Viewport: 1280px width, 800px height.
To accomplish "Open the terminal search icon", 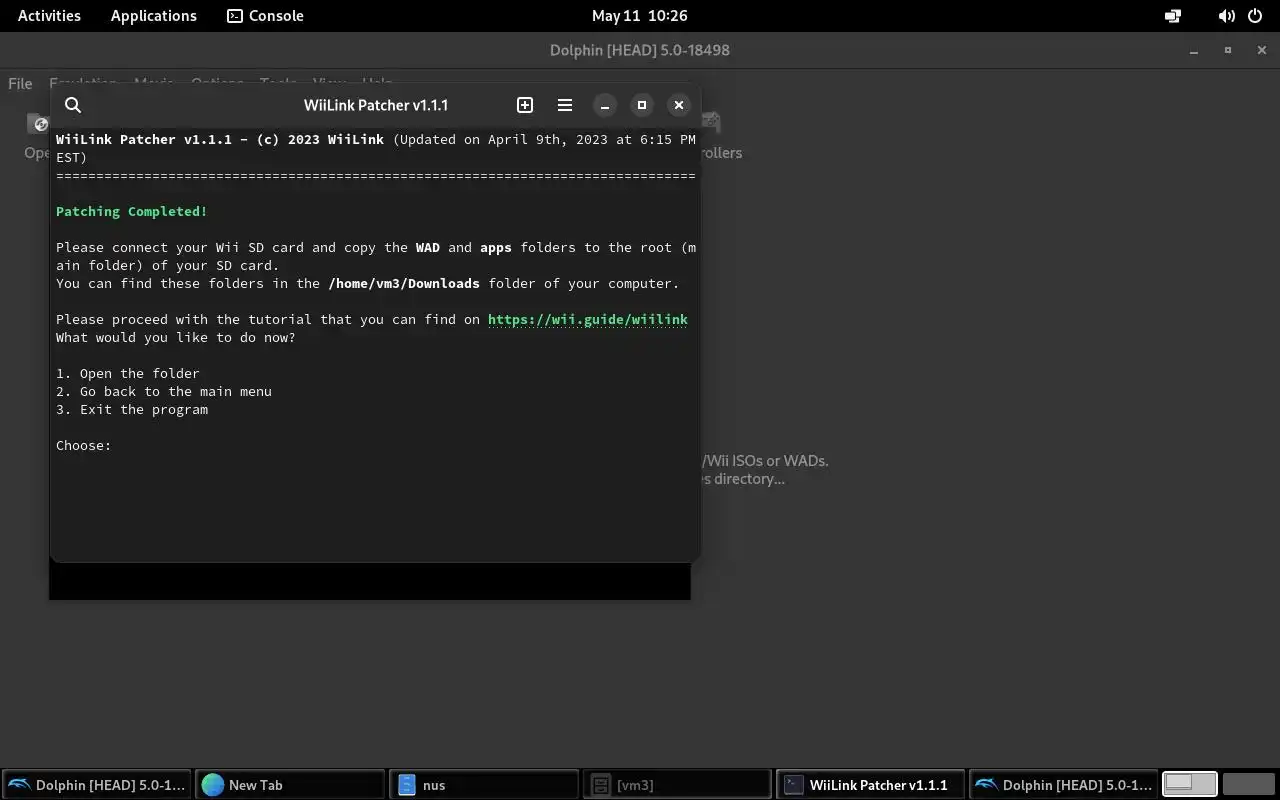I will tap(73, 105).
